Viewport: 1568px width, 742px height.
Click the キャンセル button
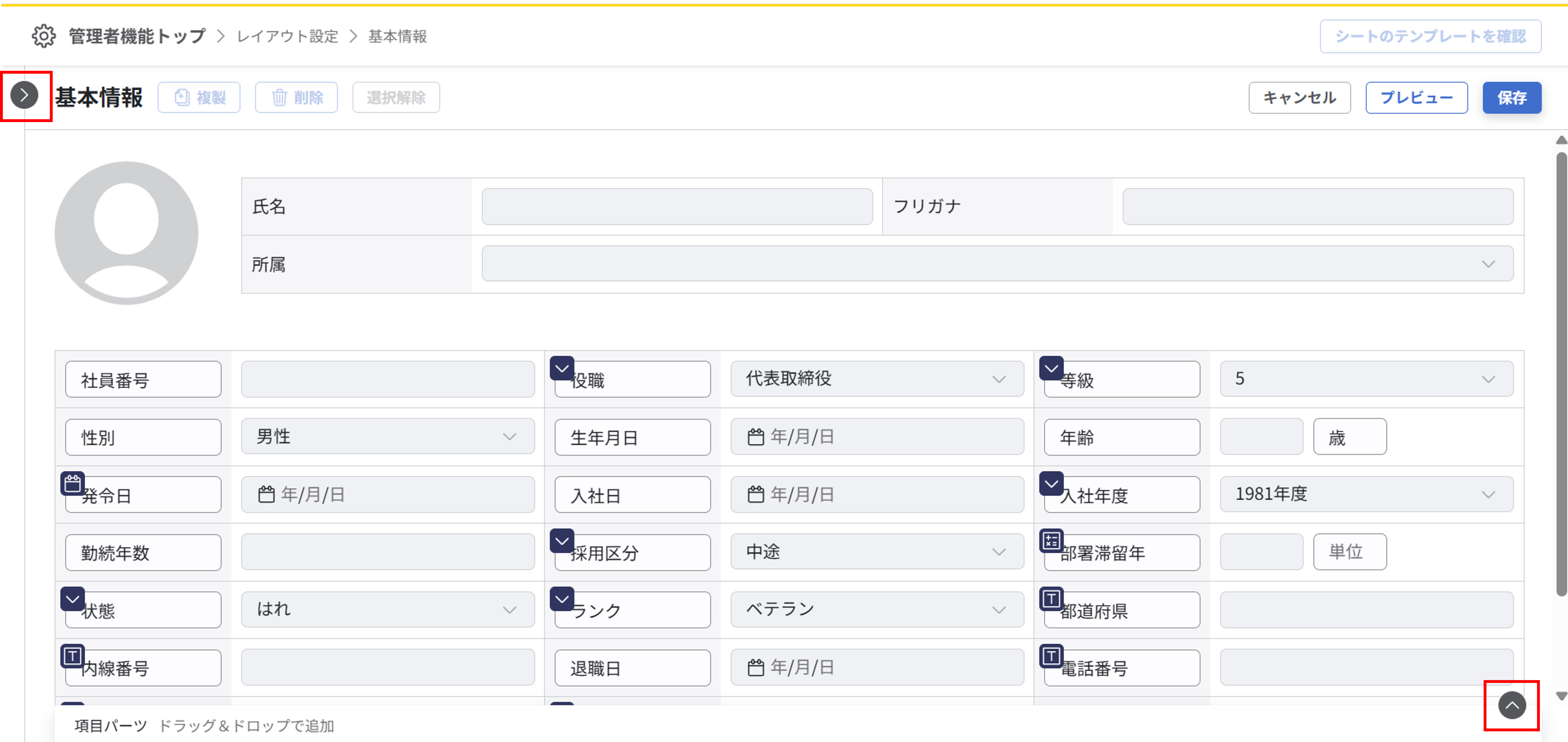[1300, 98]
